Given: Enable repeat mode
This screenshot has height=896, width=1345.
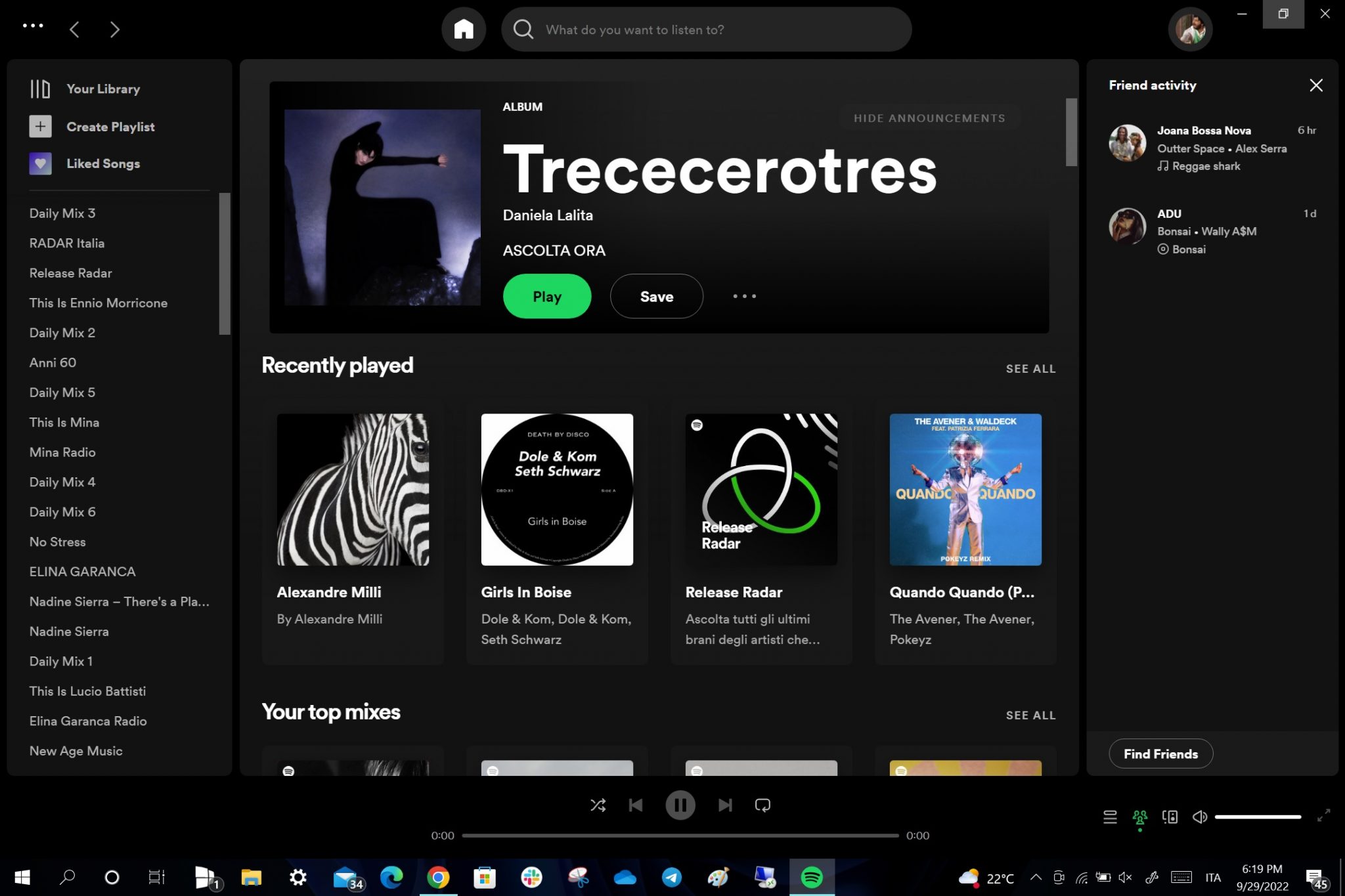Looking at the screenshot, I should click(x=762, y=805).
